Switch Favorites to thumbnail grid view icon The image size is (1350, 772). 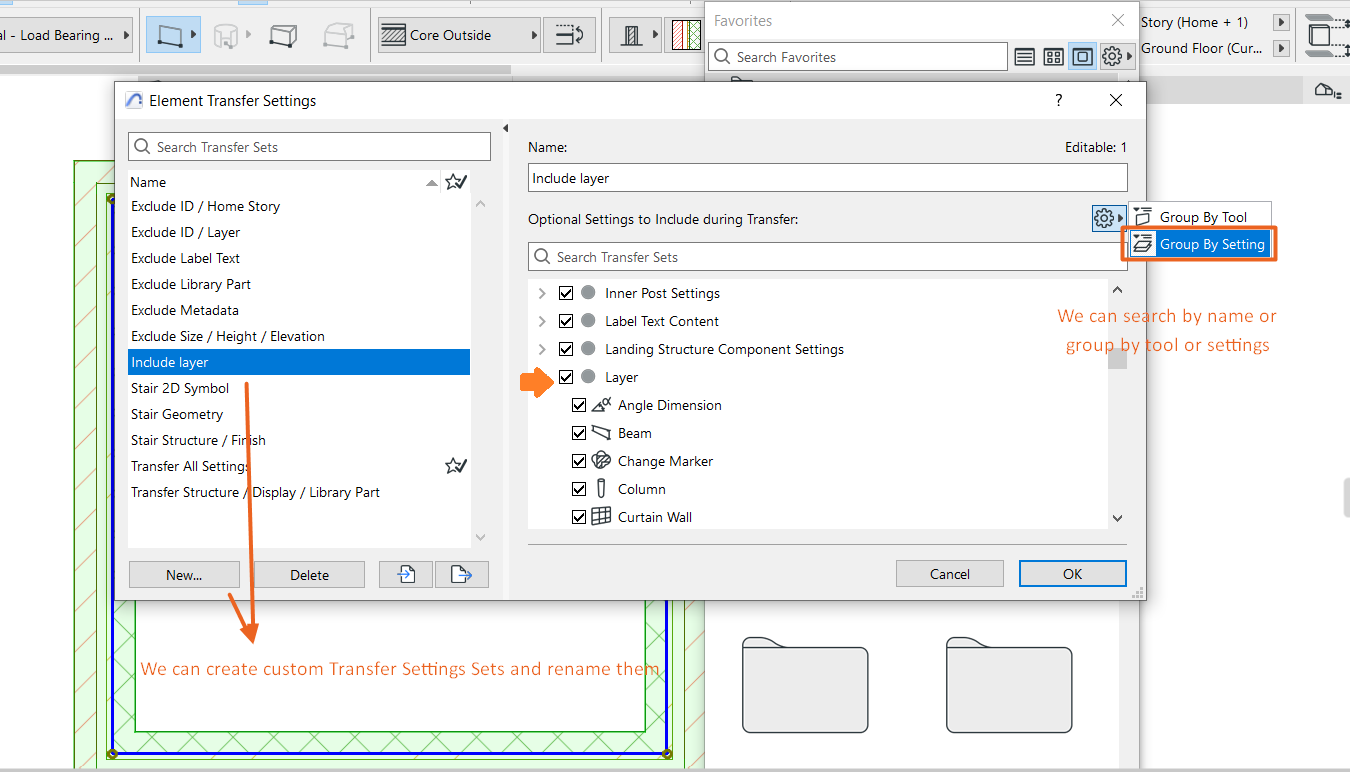[1053, 57]
